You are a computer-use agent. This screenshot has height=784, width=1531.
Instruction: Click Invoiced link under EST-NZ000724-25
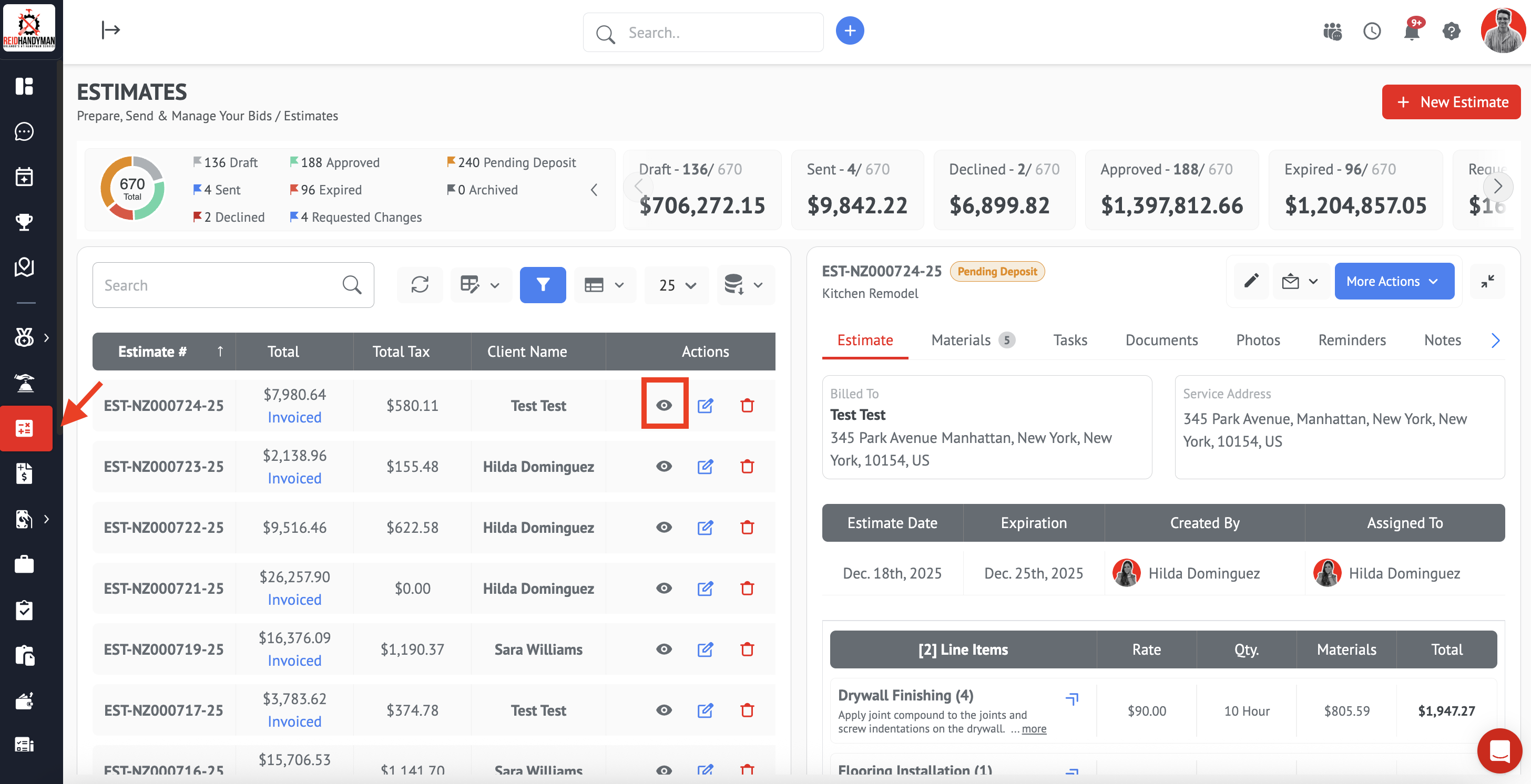coord(294,418)
